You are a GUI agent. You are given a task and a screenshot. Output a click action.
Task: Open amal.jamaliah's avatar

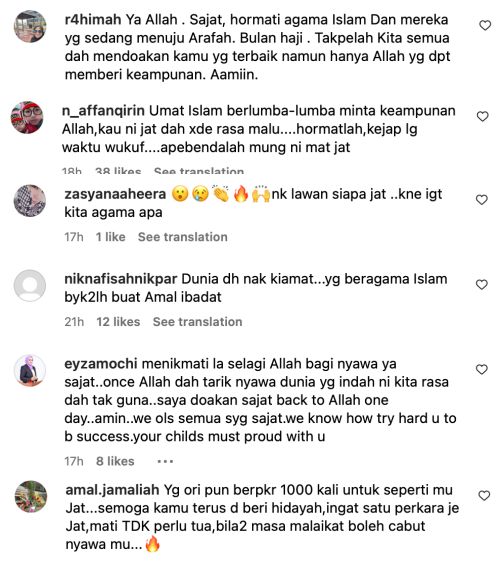point(31,497)
